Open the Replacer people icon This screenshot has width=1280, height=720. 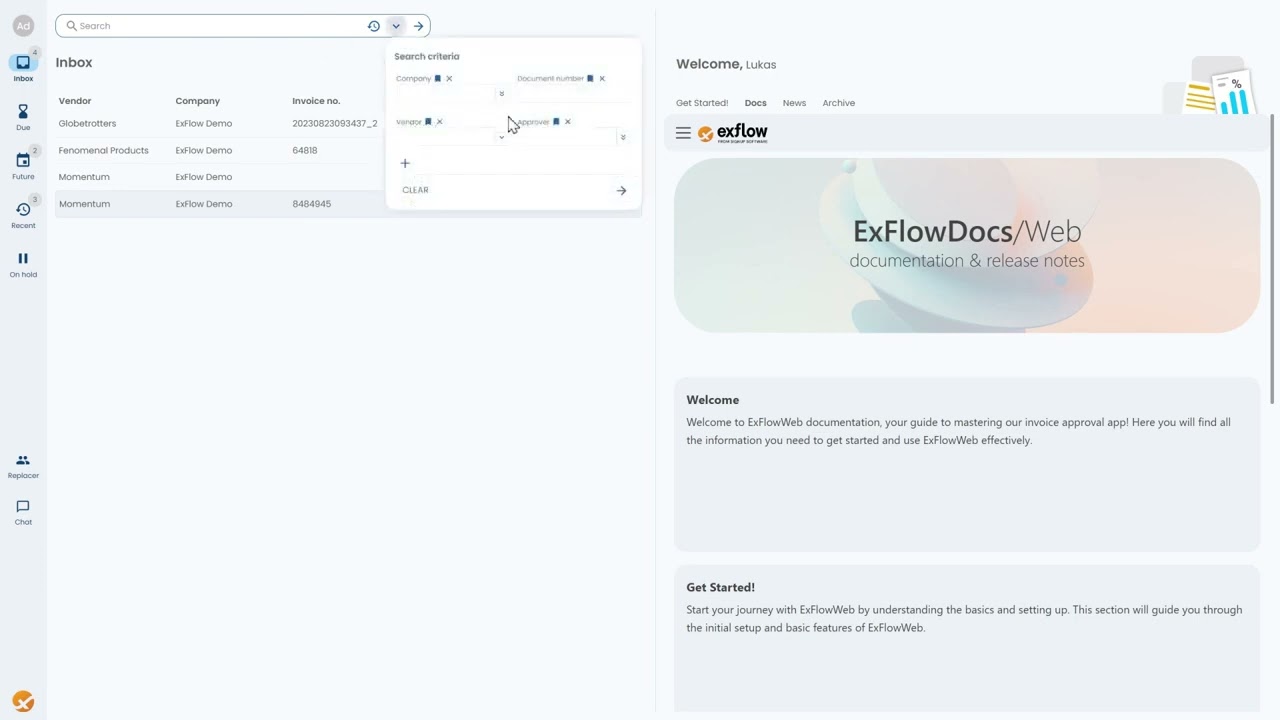point(23,466)
